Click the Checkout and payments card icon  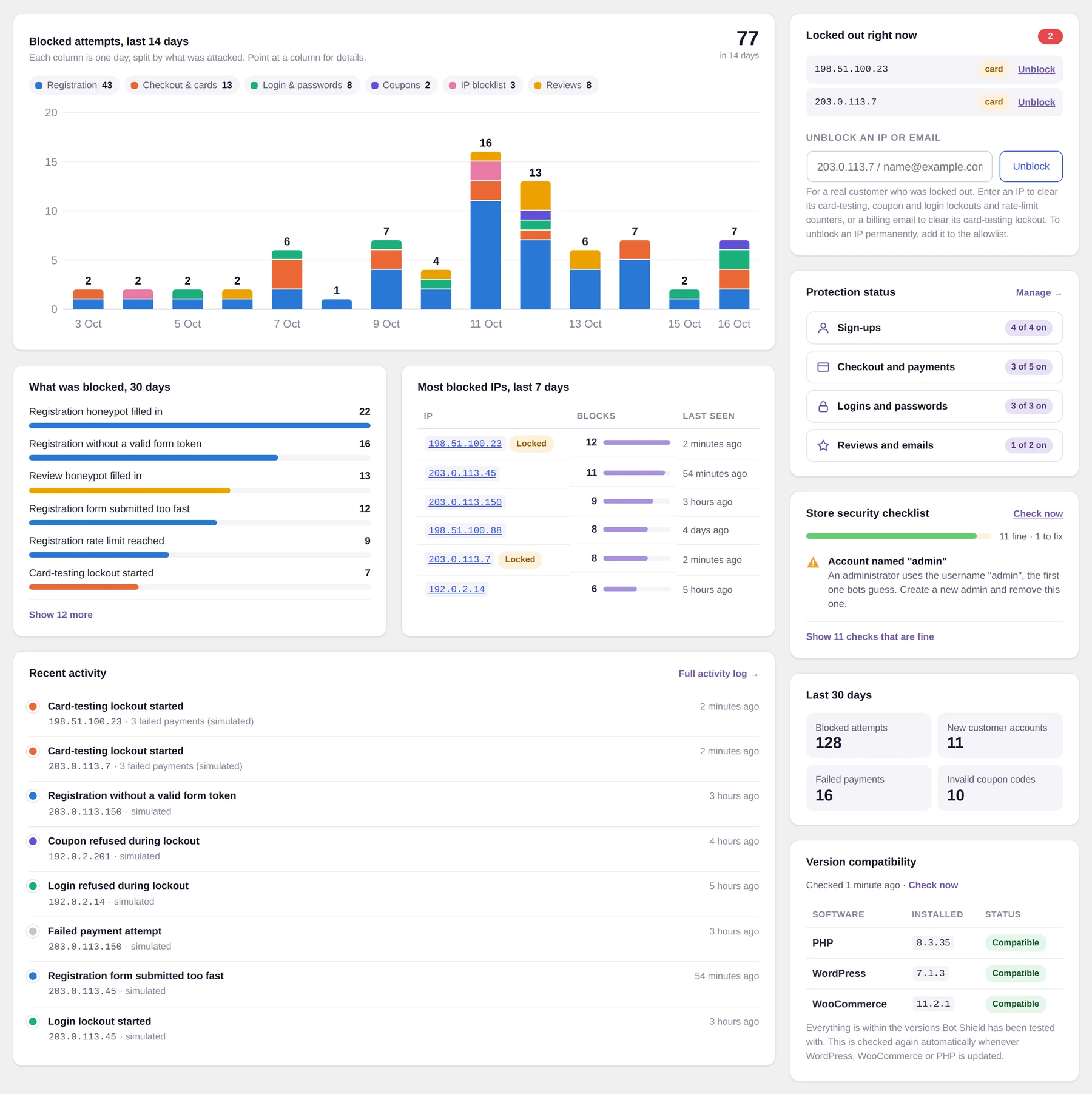pos(823,367)
